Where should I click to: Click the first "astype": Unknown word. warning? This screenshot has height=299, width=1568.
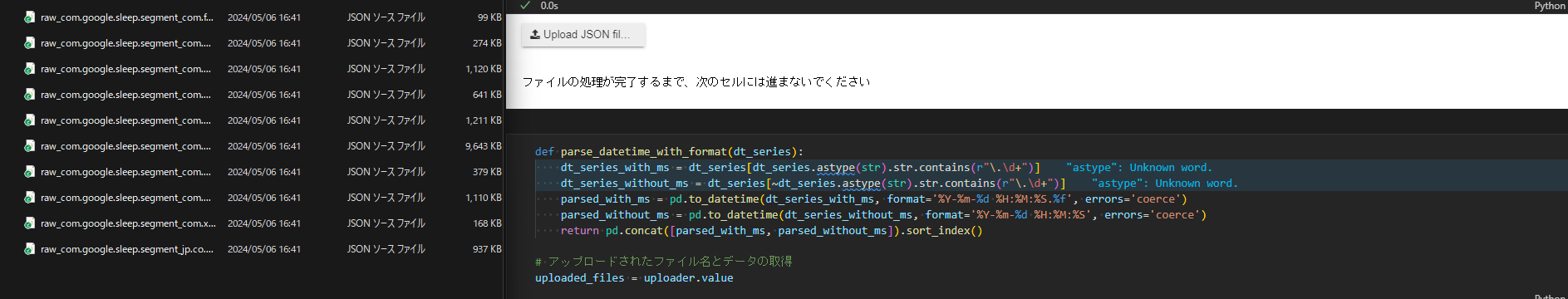1139,168
